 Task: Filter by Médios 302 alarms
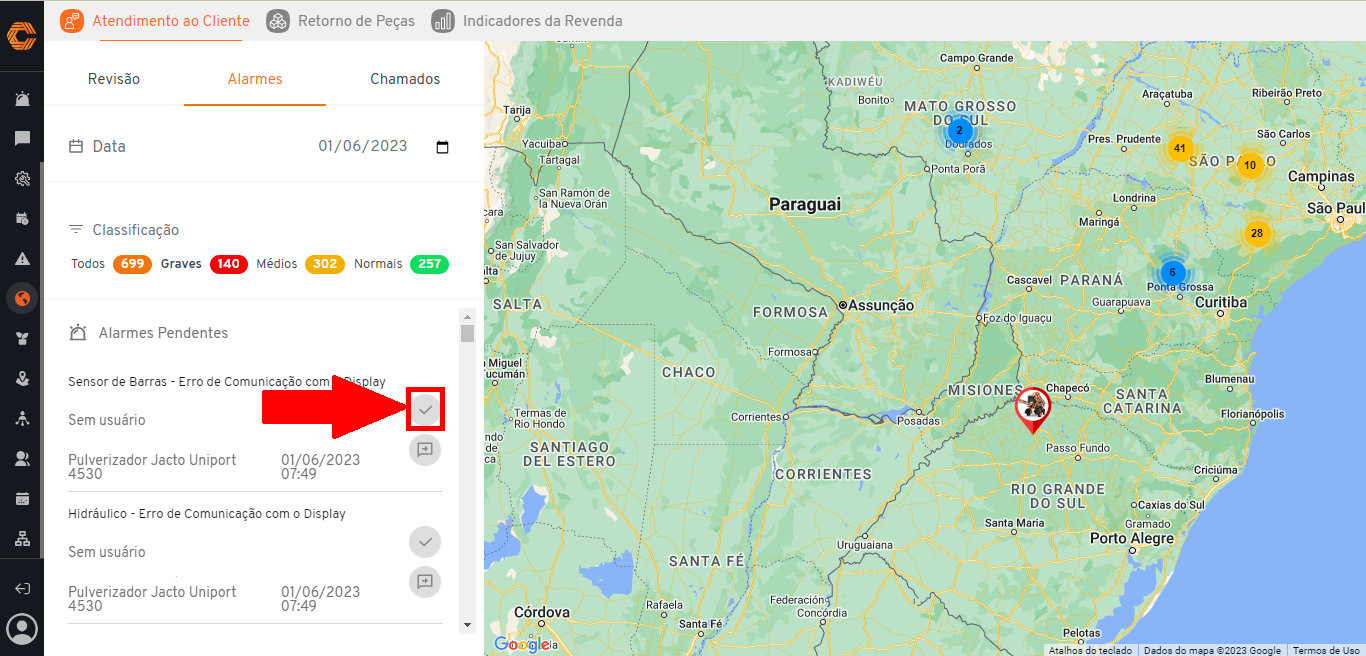(300, 264)
